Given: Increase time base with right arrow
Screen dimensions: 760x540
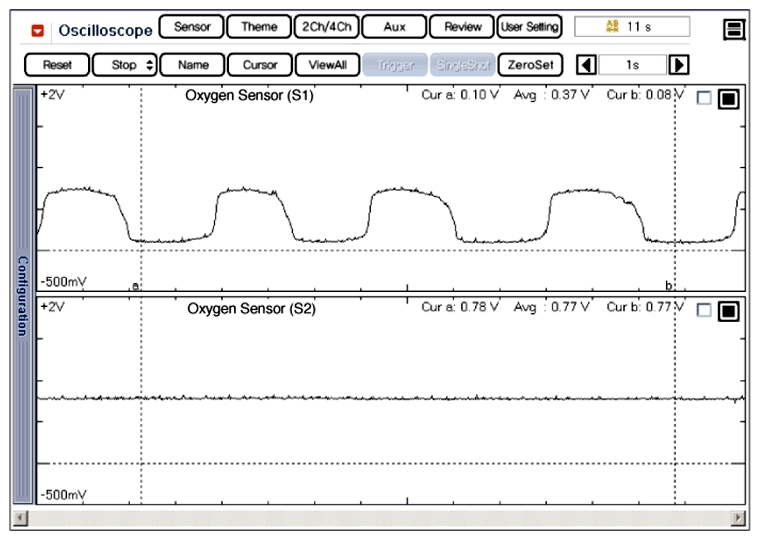Looking at the screenshot, I should (679, 65).
